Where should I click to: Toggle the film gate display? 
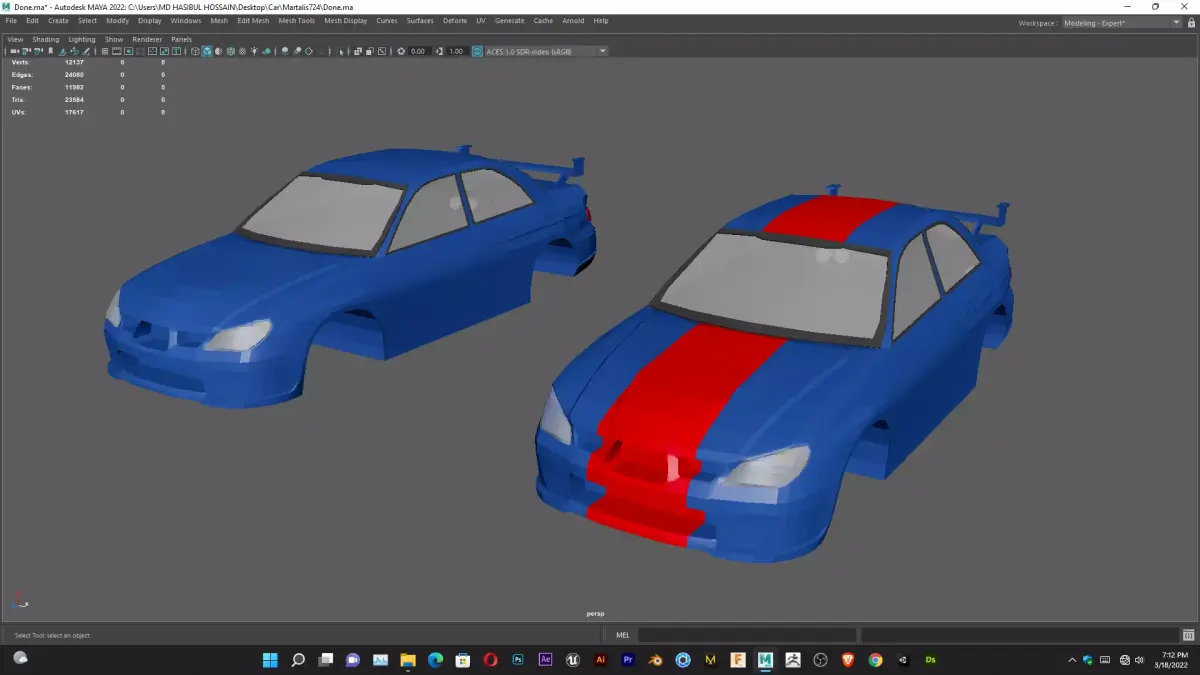click(x=116, y=51)
